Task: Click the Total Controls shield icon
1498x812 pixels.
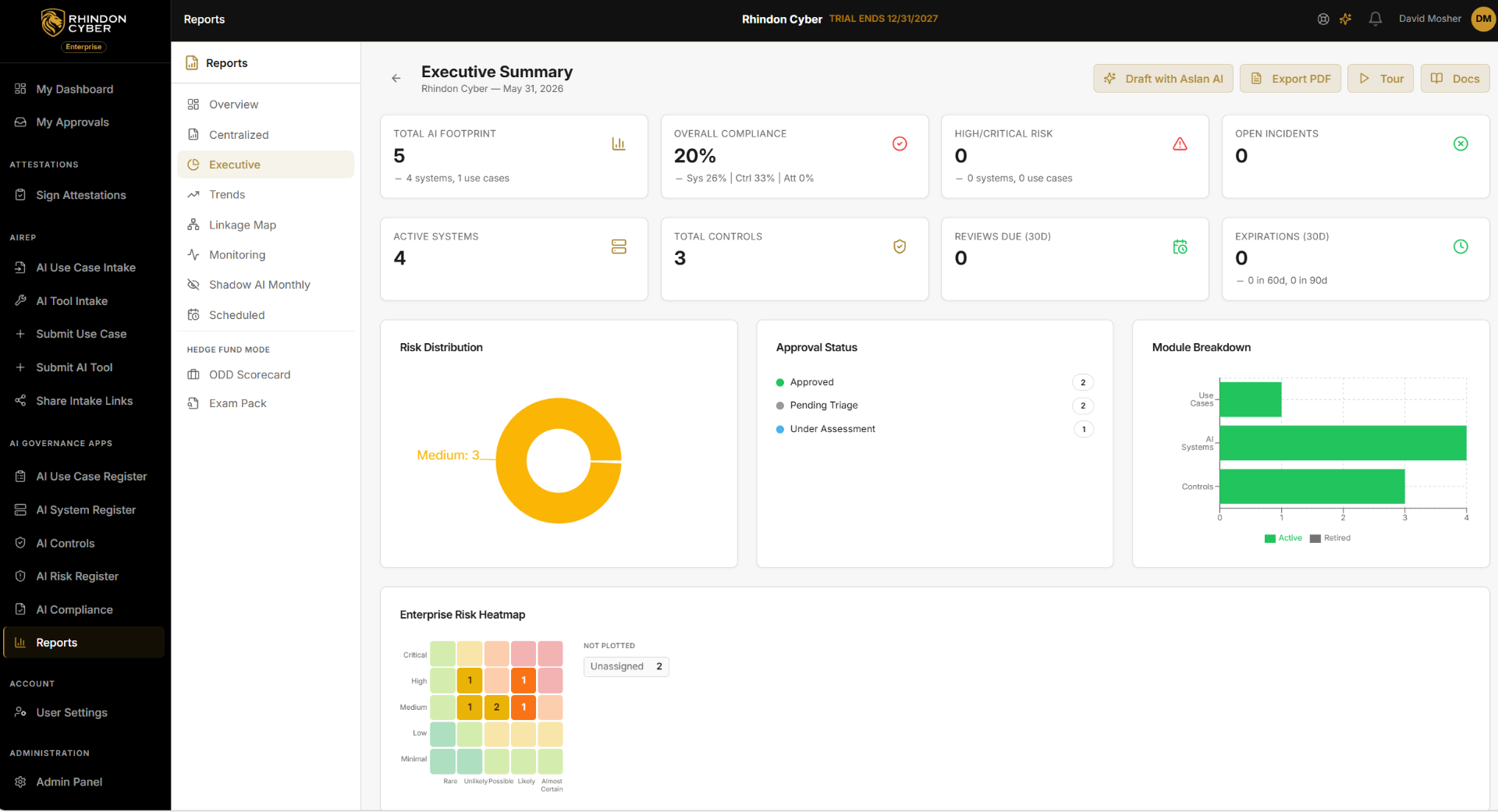Action: pyautogui.click(x=900, y=246)
